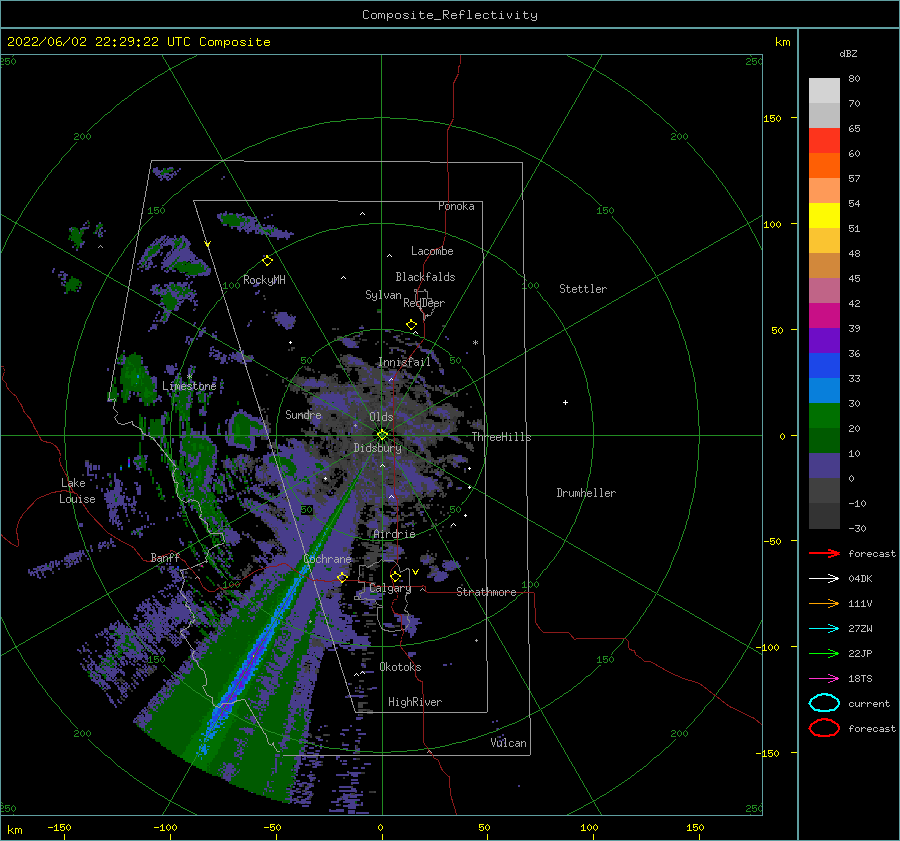Click the yellow diamond marker beside RockyMH

point(267,261)
